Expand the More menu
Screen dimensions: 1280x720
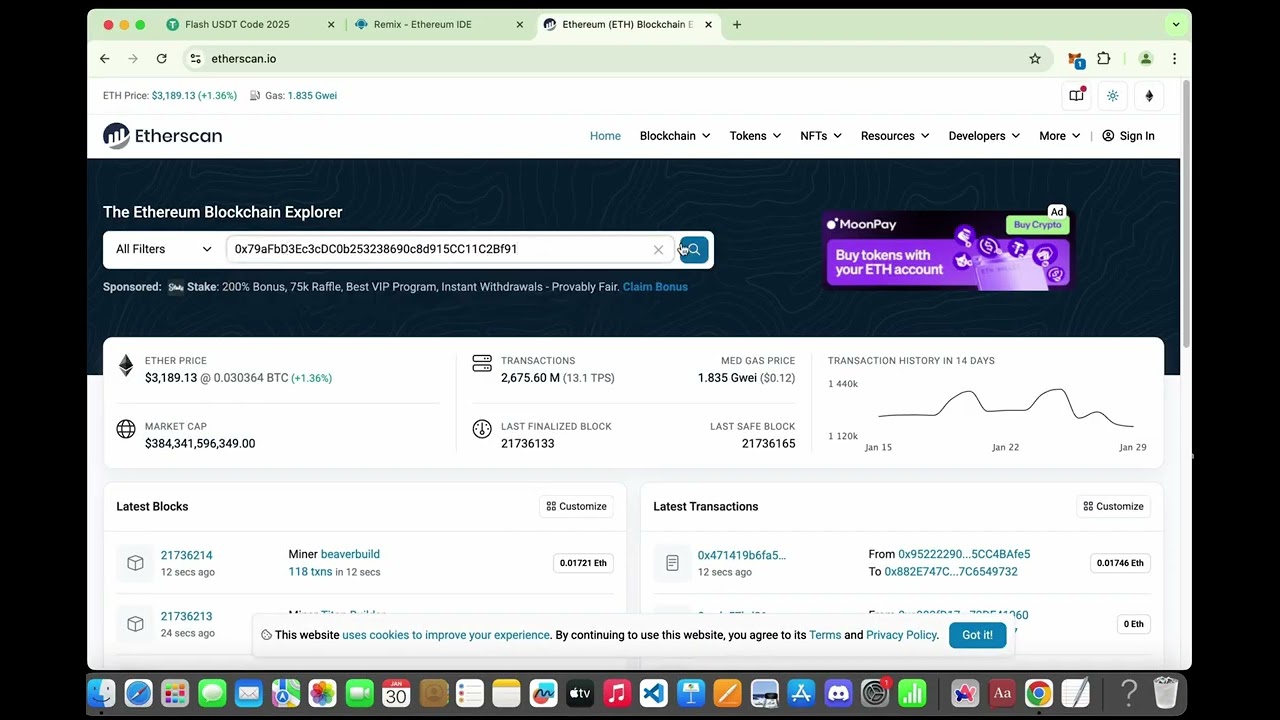1060,136
